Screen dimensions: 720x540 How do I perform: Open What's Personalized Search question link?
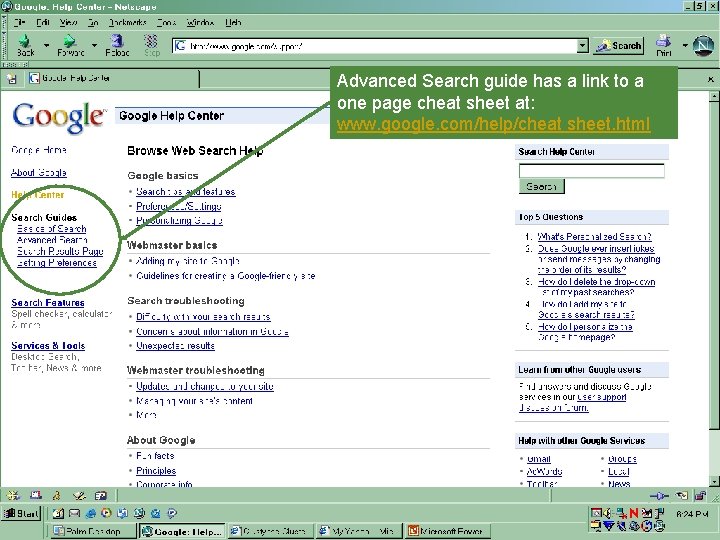click(594, 236)
